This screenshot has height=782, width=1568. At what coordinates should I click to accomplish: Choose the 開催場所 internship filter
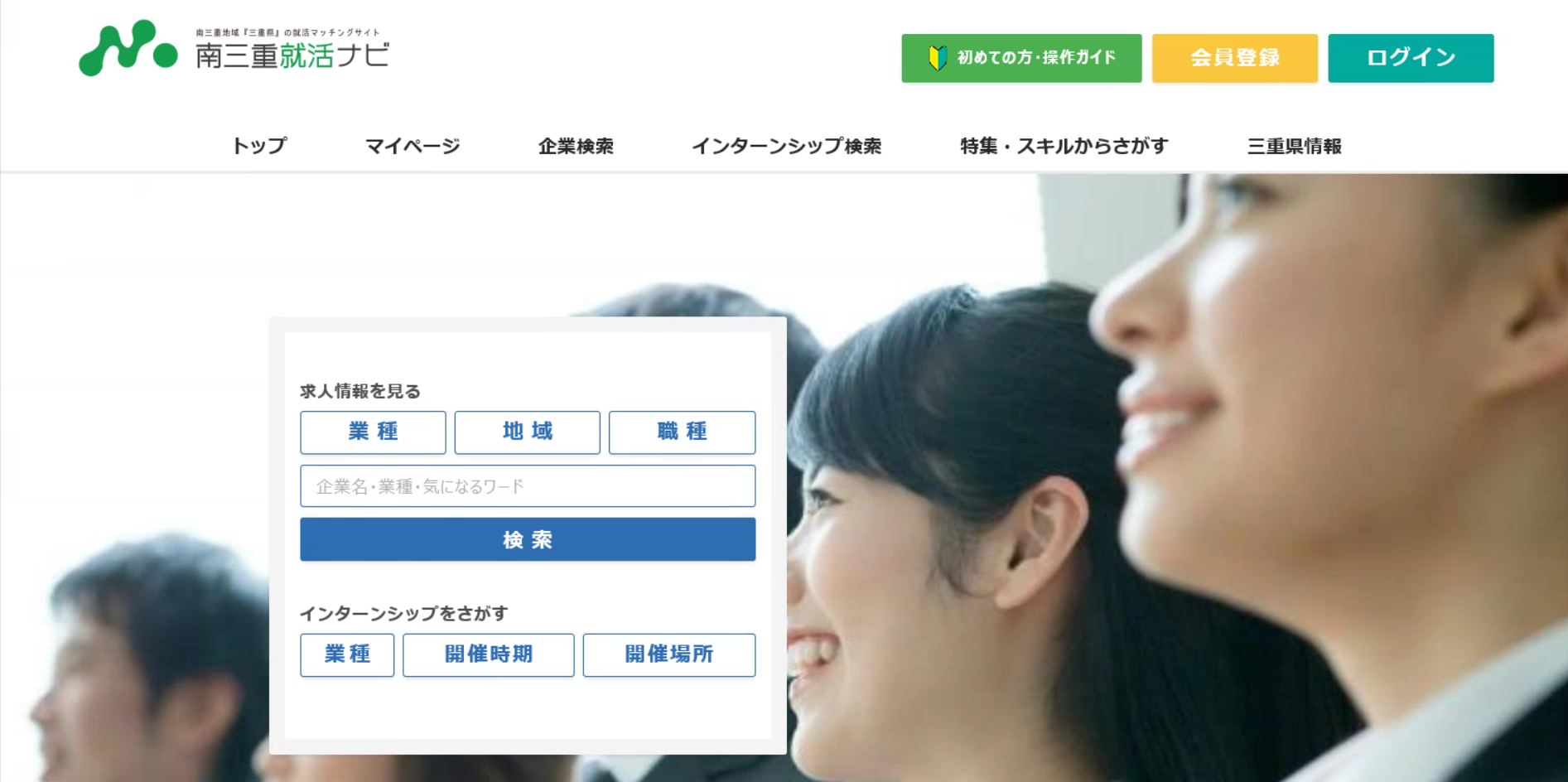point(668,654)
